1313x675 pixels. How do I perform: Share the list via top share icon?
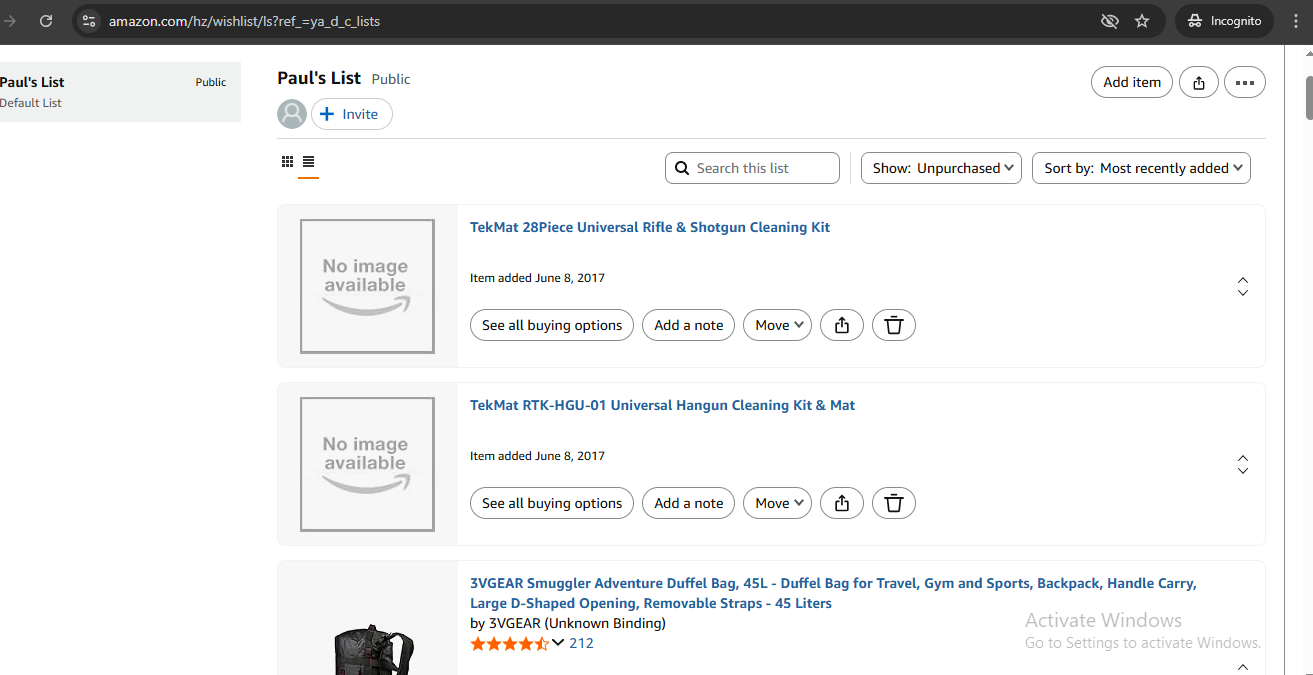tap(1199, 82)
